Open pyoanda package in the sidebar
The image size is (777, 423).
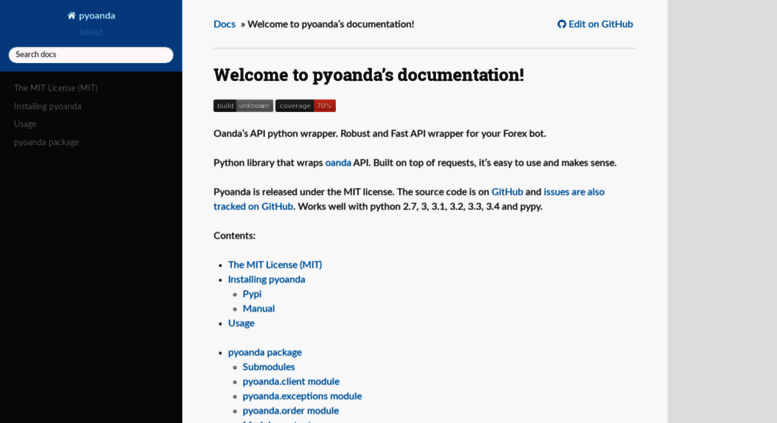pyautogui.click(x=47, y=142)
